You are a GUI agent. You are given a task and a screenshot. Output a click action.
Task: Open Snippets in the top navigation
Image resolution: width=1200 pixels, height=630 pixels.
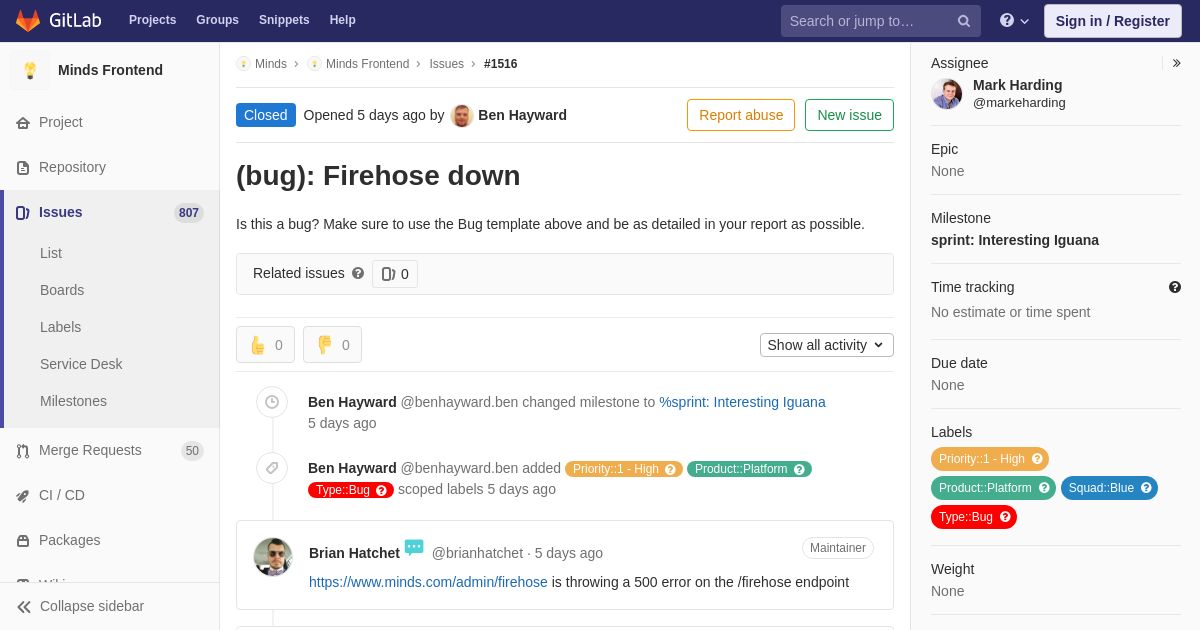284,20
